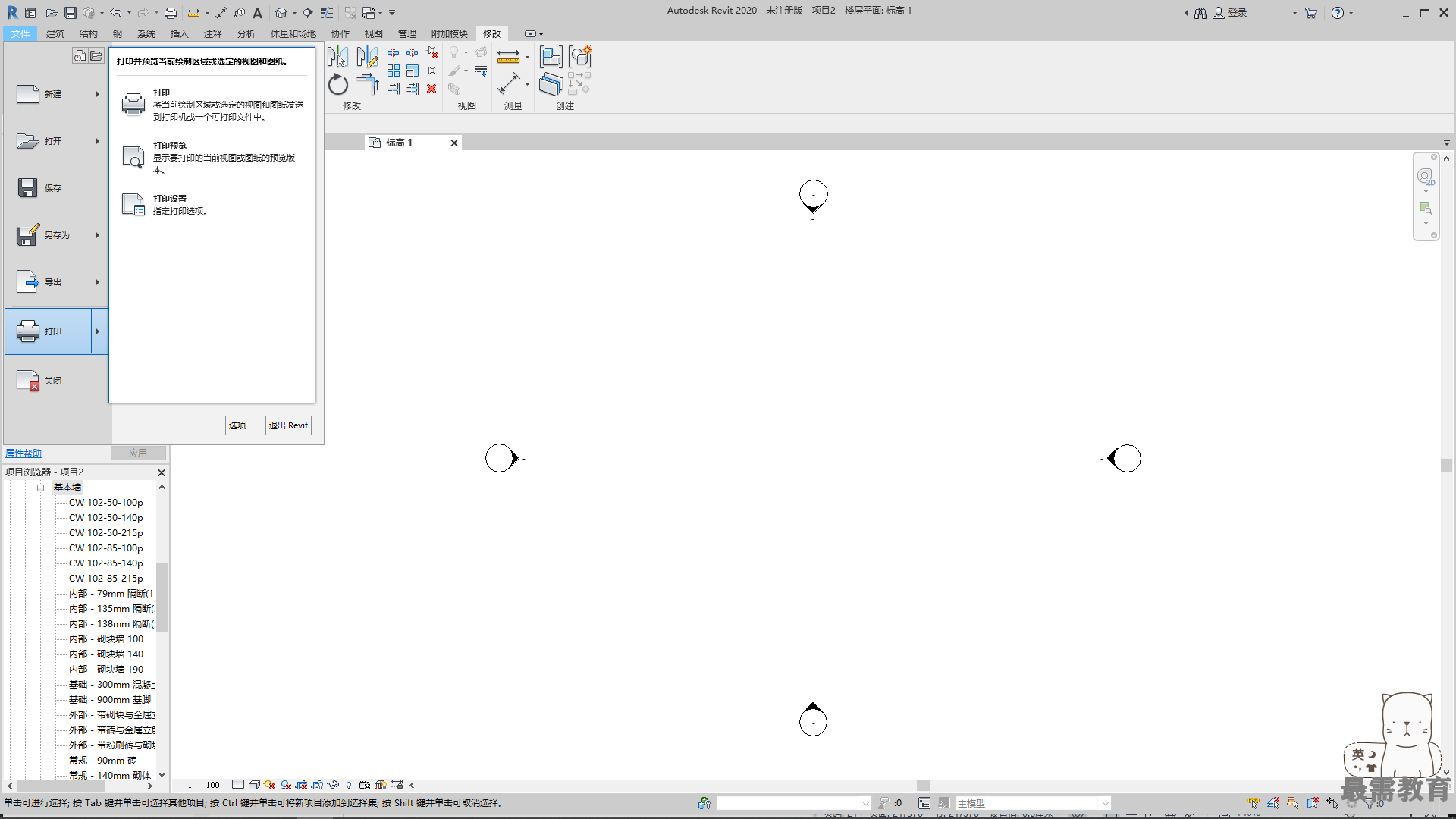Expand the 导出 (Export) submenu arrow

(x=97, y=282)
